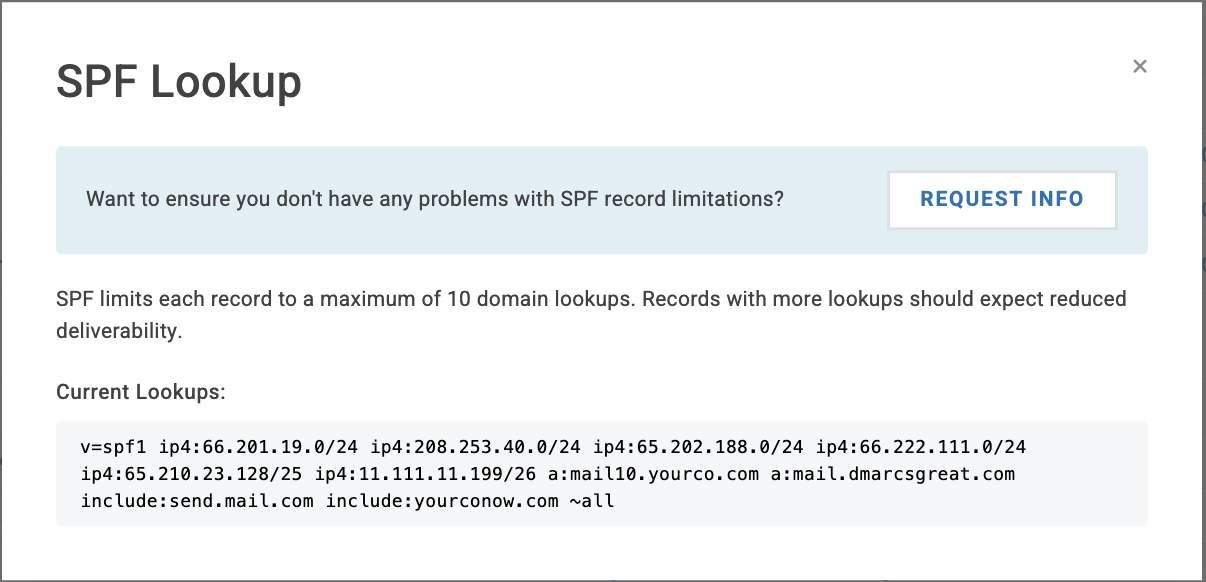Dismiss the SPF Lookup dialog
1206x582 pixels.
pos(1140,66)
